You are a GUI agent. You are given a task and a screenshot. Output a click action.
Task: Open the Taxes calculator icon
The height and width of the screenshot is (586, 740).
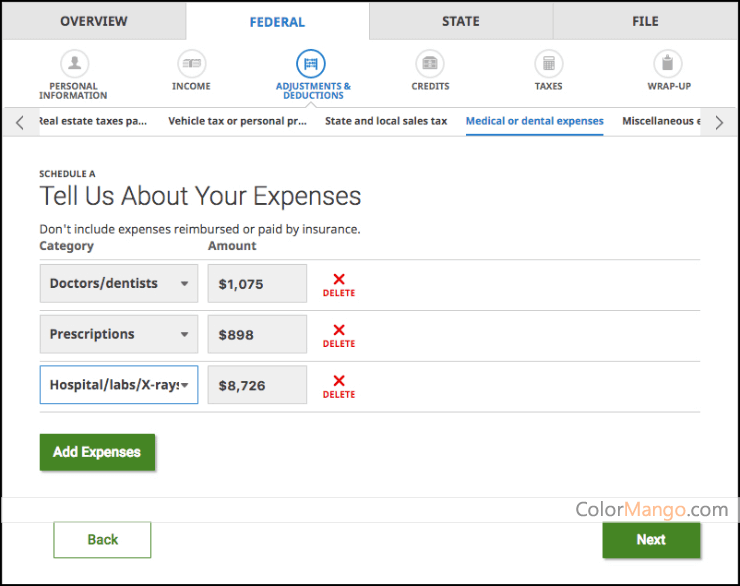point(548,64)
